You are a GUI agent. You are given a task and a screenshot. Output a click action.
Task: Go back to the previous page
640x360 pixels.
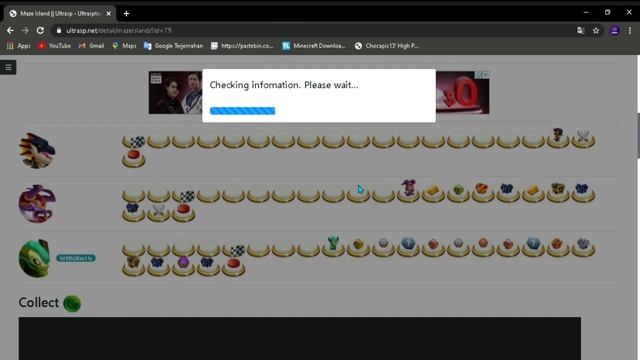(10, 31)
